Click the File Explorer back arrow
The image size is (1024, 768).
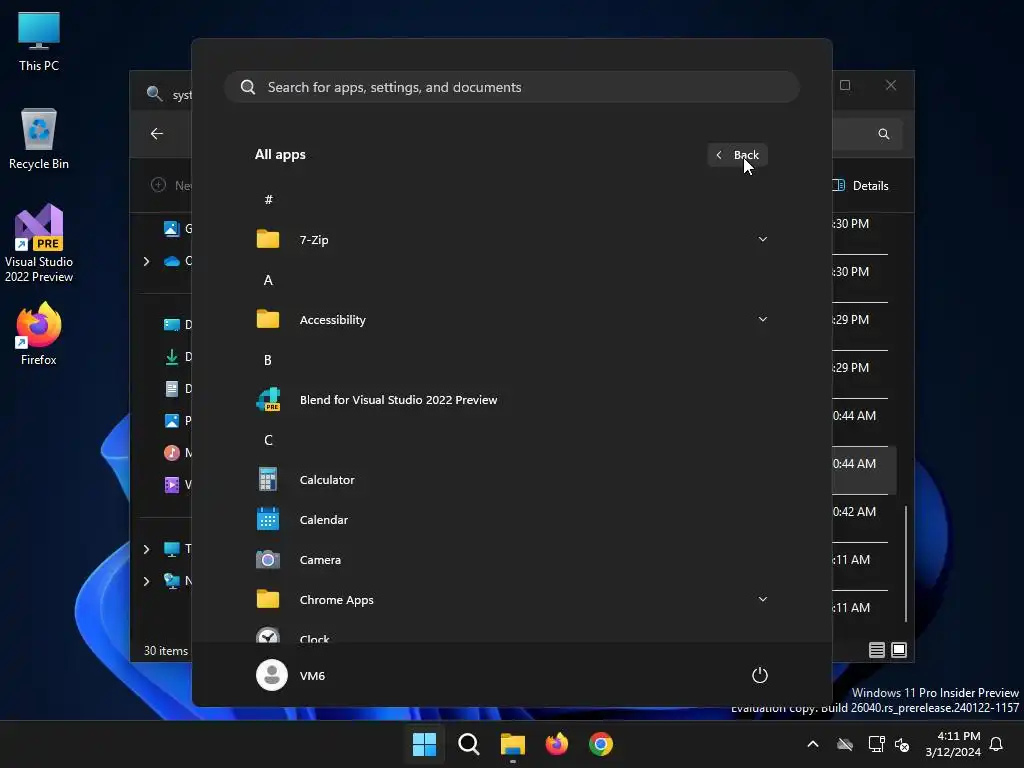click(x=157, y=133)
